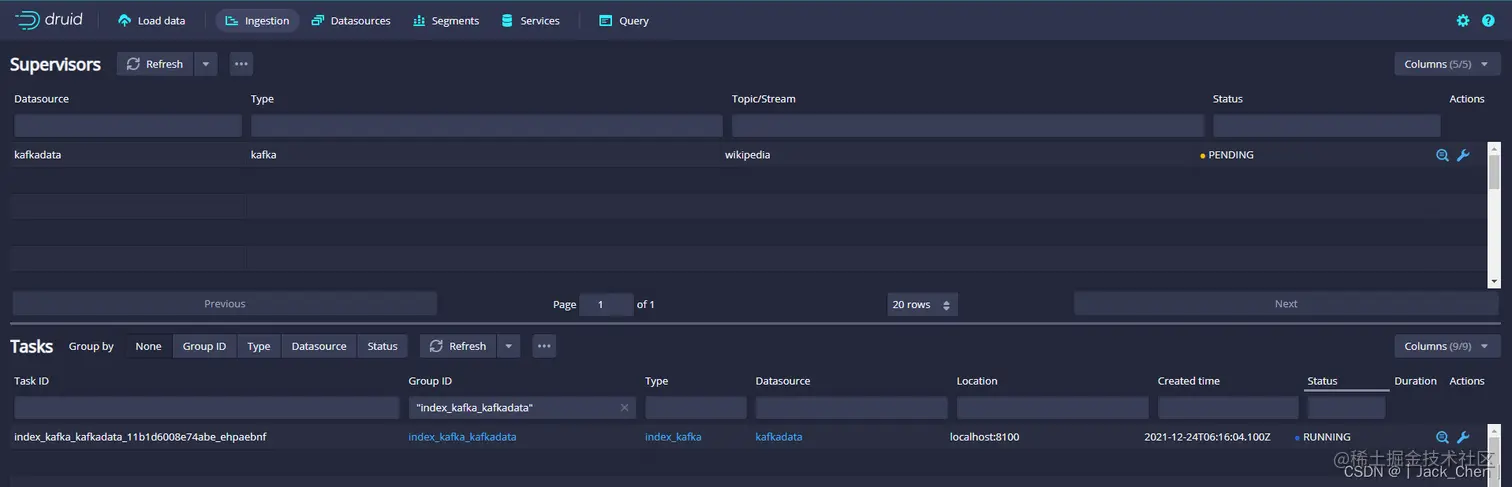
Task: Go to the Datasources view
Action: point(351,21)
